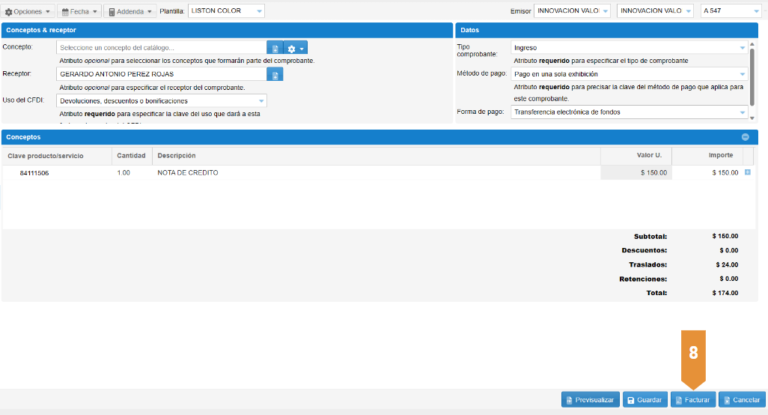Screen dimensions: 768x415
Task: Click the catalog search icon beside Concepto
Action: [274, 48]
